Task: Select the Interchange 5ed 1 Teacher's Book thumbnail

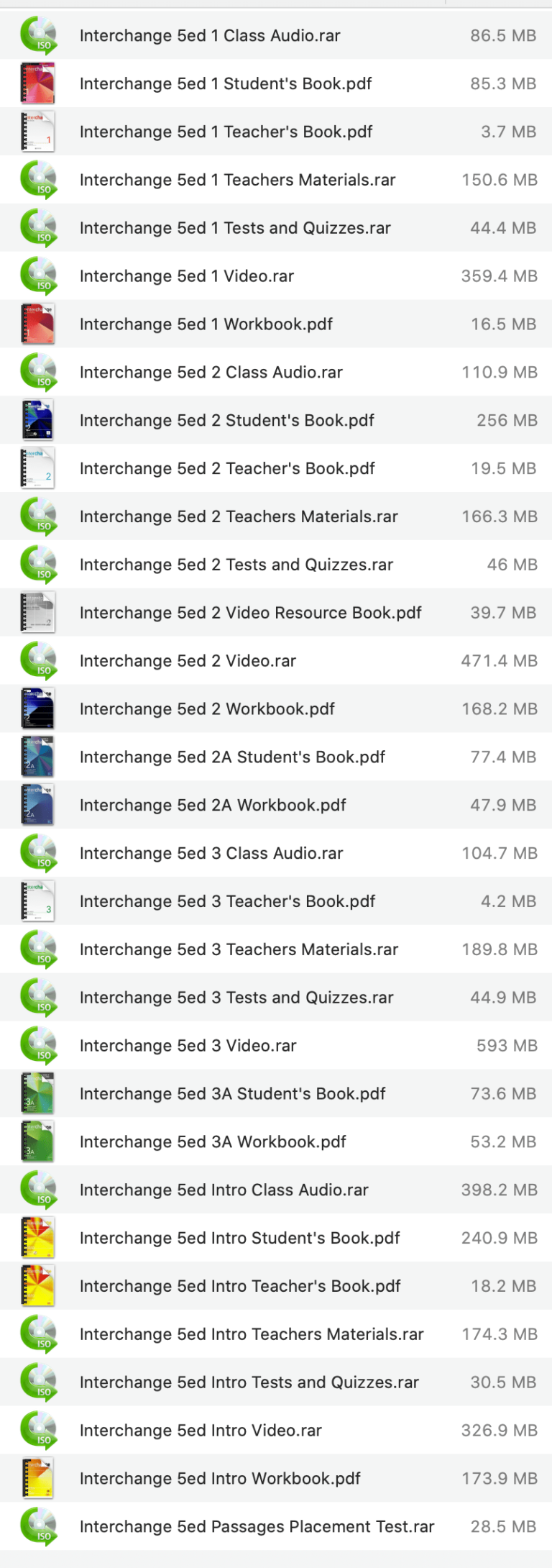Action: [37, 132]
